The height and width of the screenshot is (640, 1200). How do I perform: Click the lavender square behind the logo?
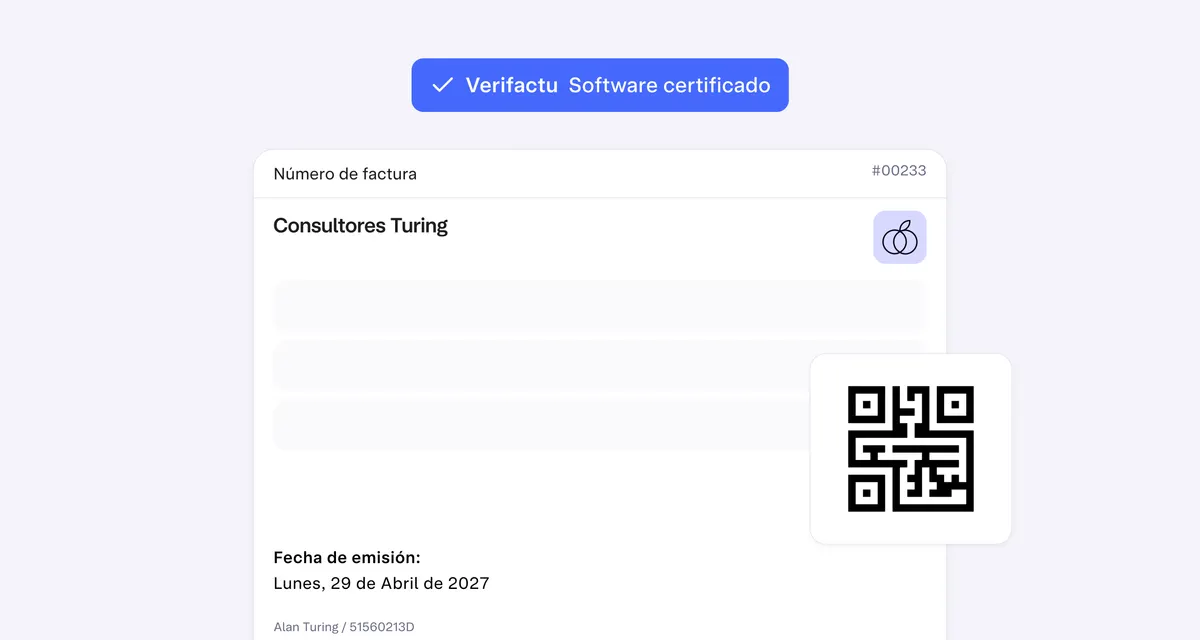tap(900, 237)
